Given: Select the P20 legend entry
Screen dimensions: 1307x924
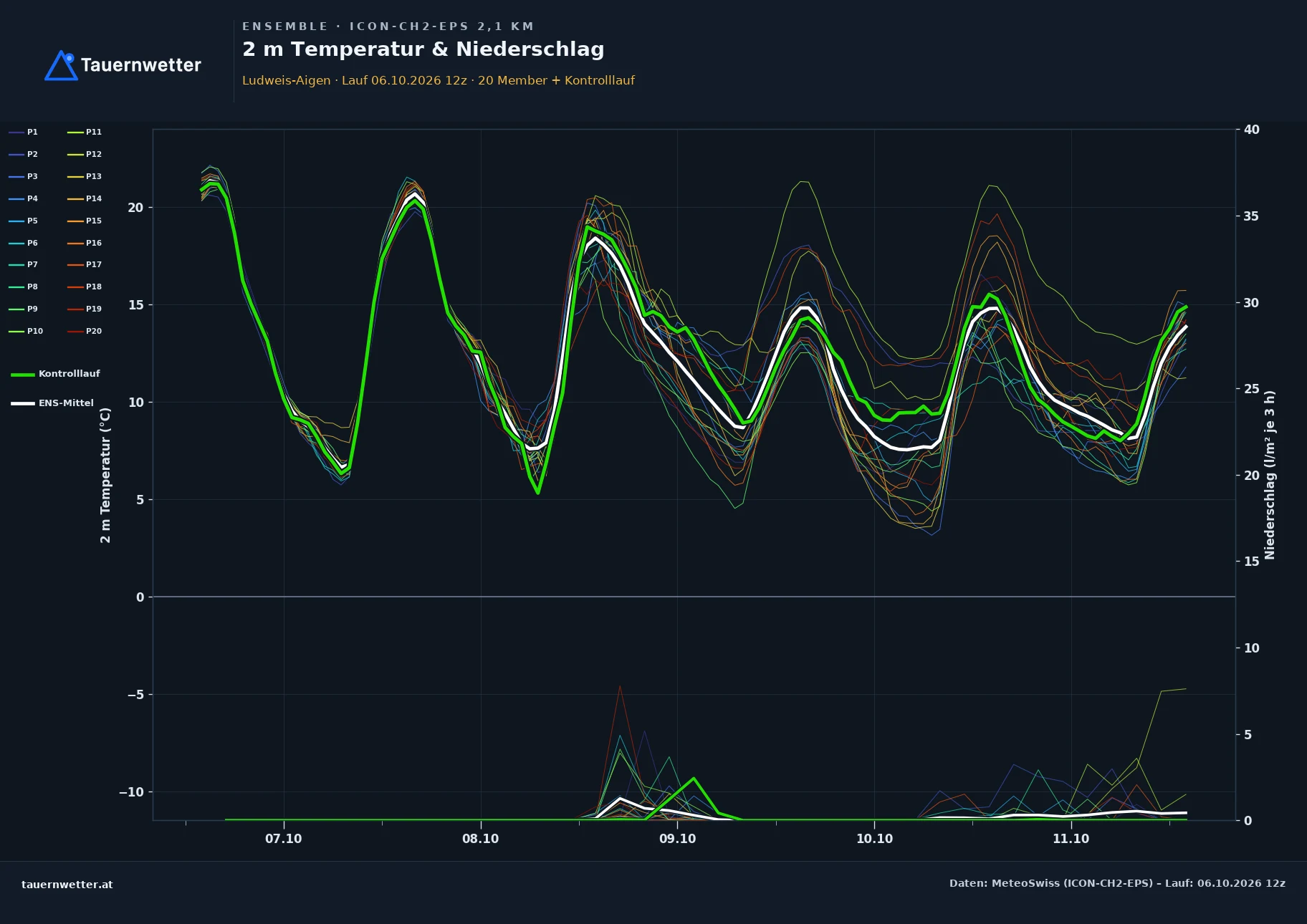Looking at the screenshot, I should 85,331.
